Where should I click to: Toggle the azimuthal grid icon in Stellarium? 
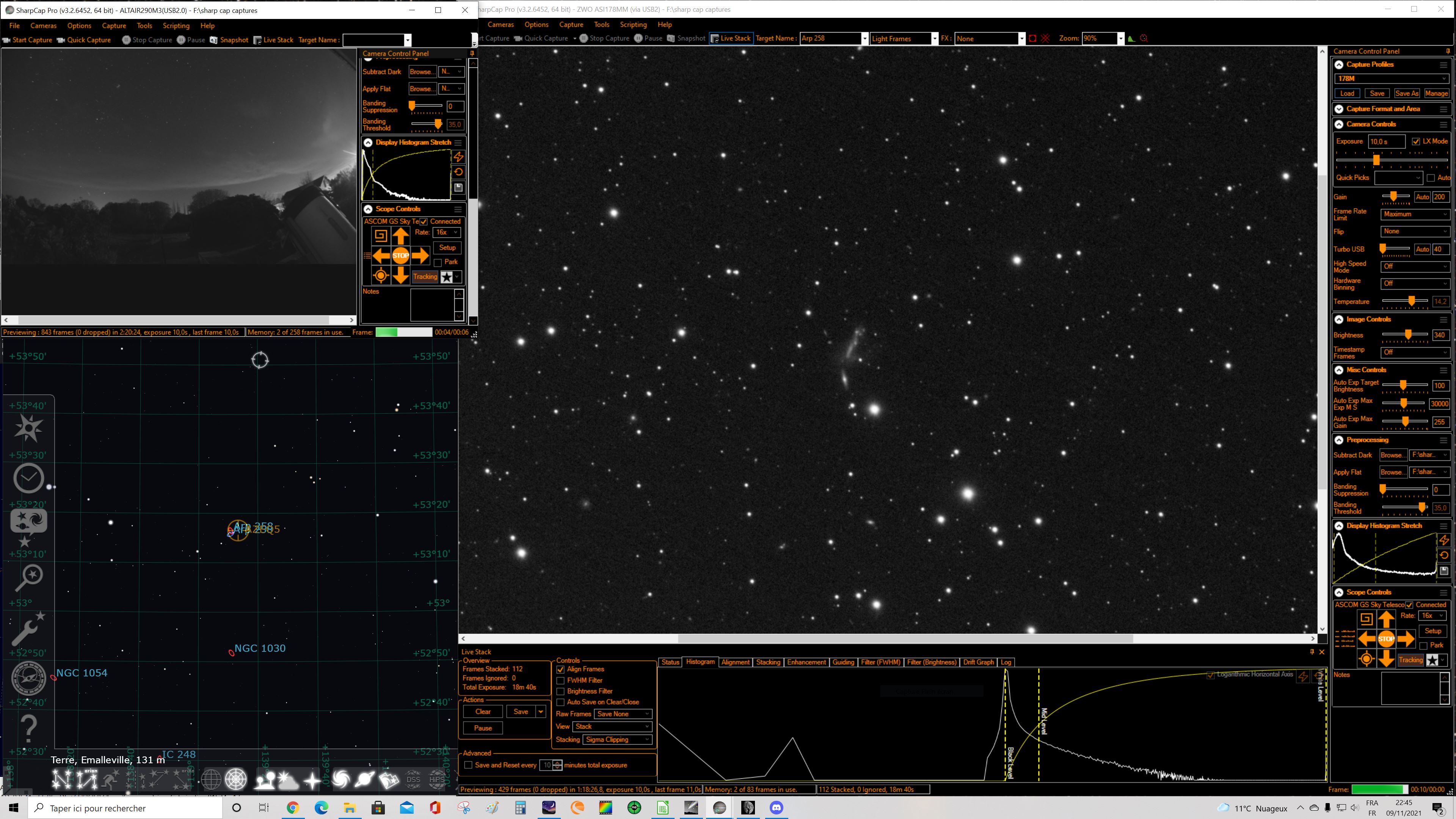point(236,780)
